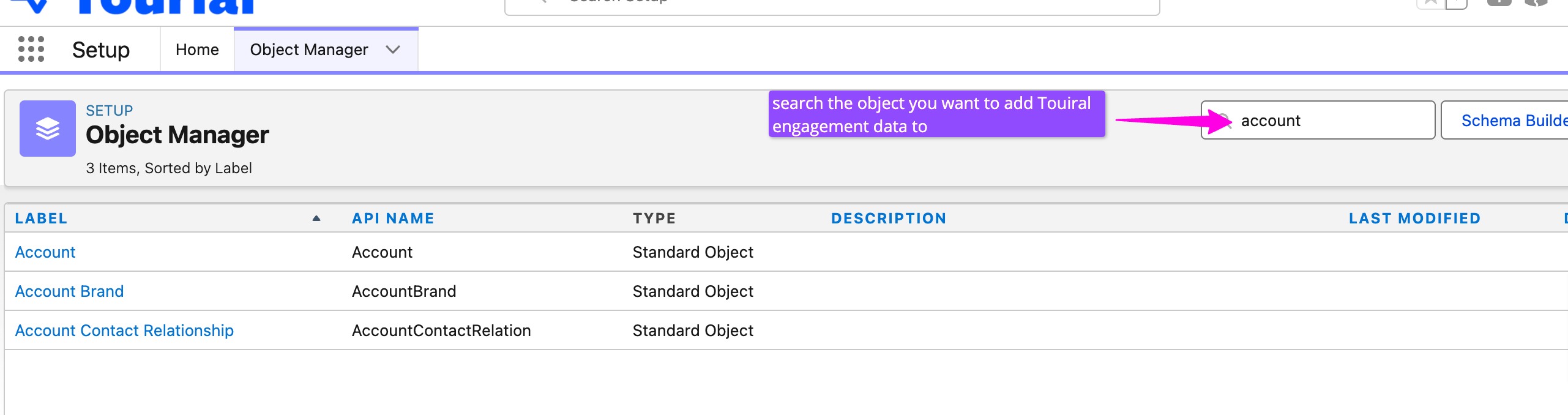
Task: Click the Object Manager layers icon
Action: pos(48,129)
